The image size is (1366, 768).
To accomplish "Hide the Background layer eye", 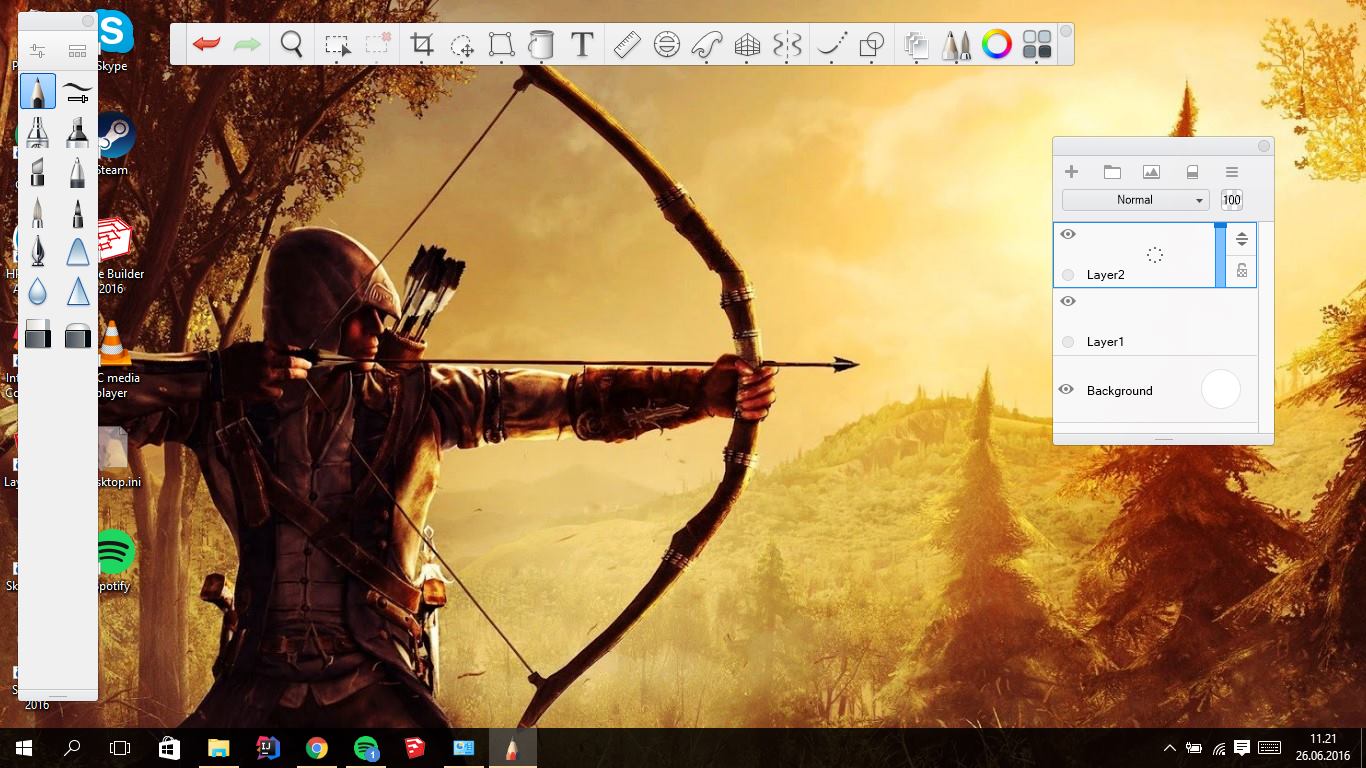I will pyautogui.click(x=1067, y=390).
